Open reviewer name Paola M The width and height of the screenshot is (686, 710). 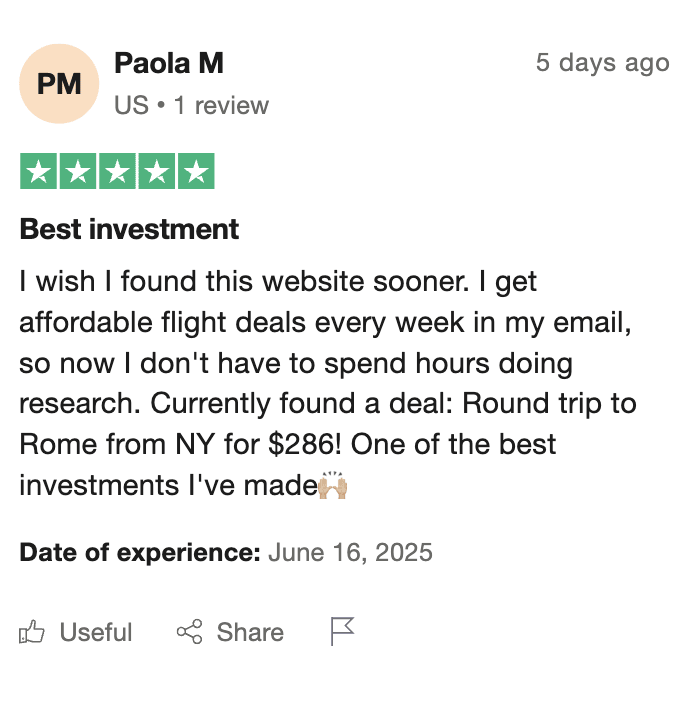169,63
